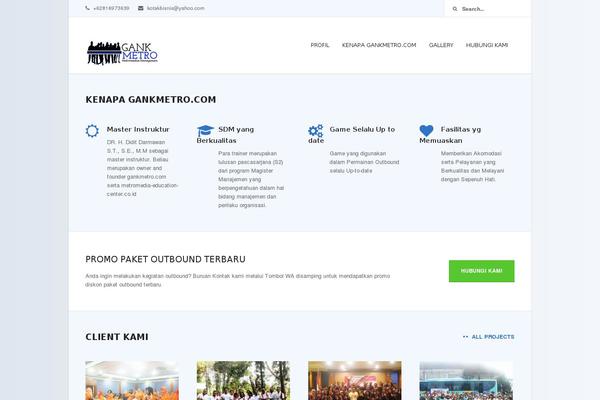The width and height of the screenshot is (600, 400).
Task: Click the gears icon for Game section
Action: (316, 131)
